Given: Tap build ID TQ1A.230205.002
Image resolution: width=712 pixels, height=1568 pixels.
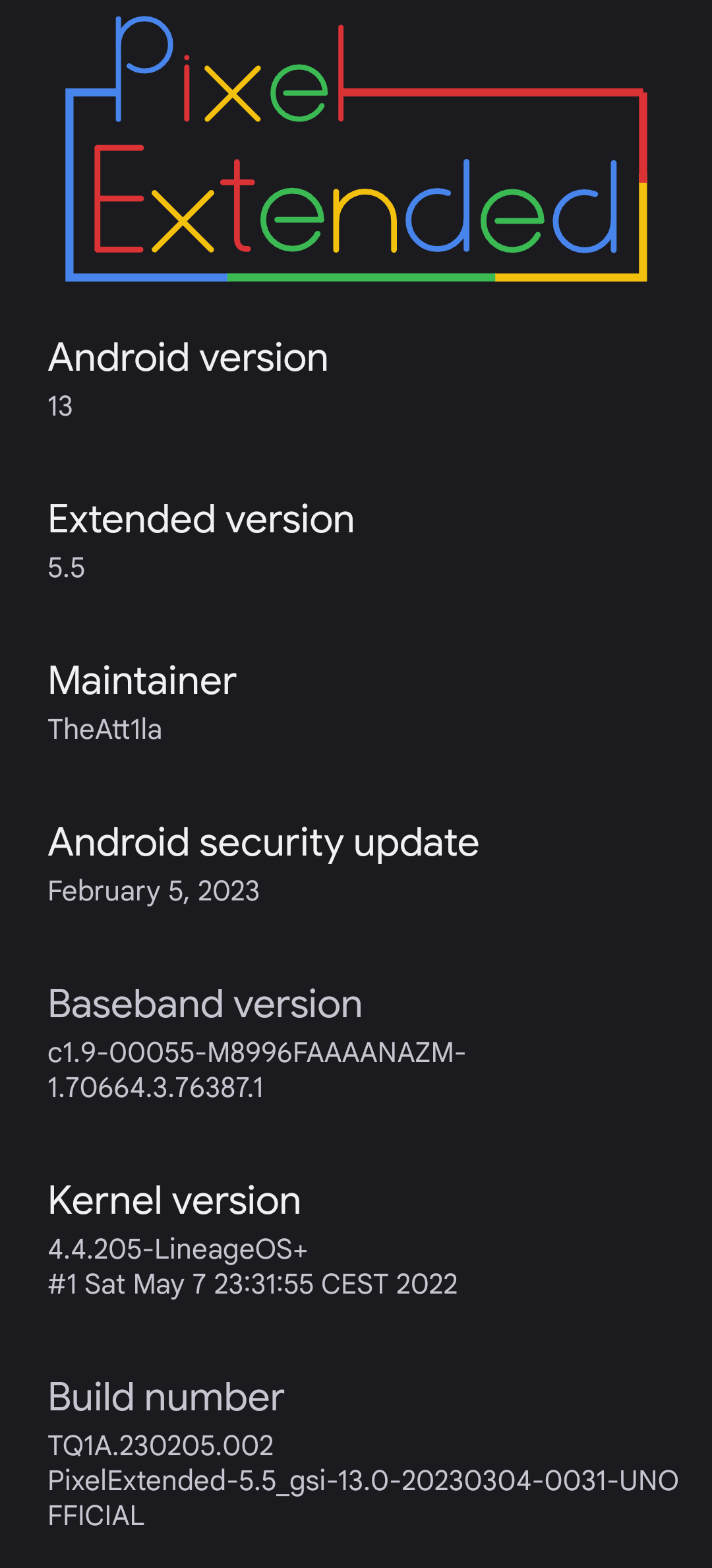Looking at the screenshot, I should click(161, 1446).
